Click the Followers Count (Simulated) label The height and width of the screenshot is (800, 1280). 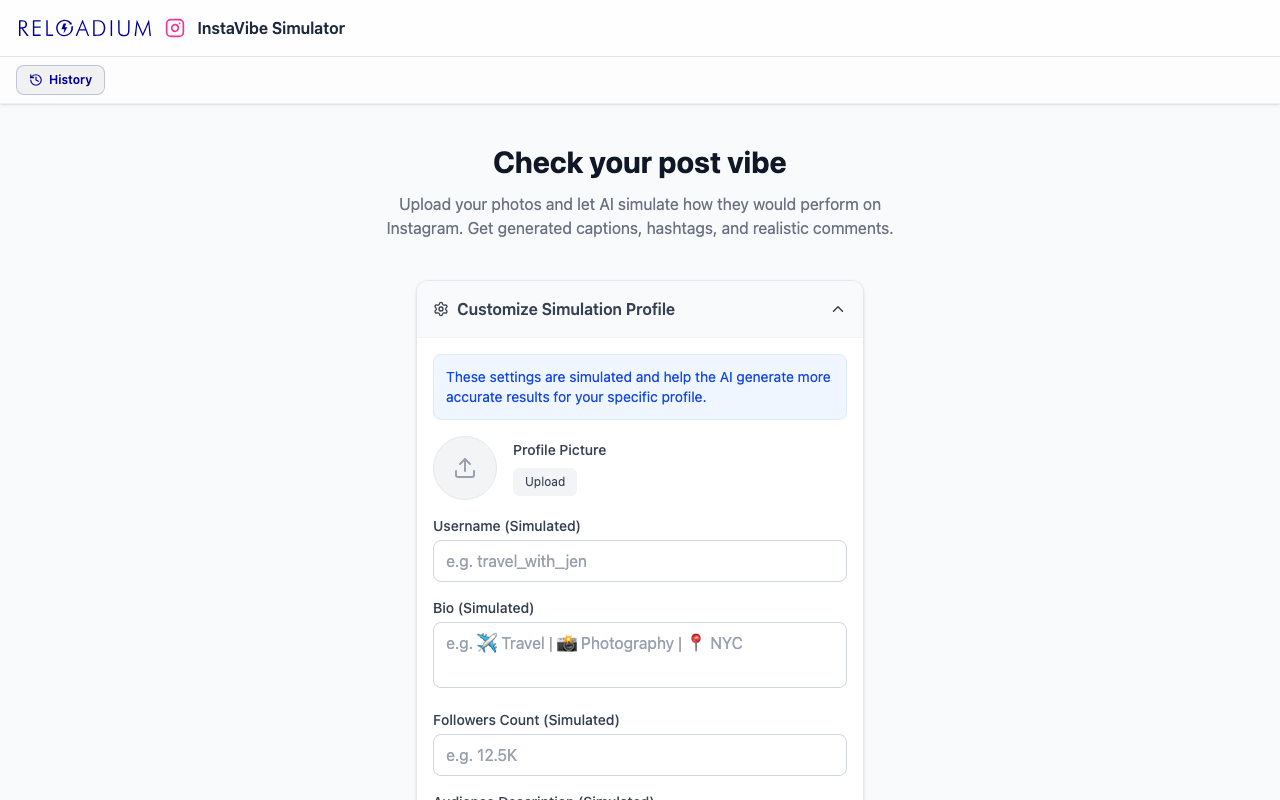(526, 720)
